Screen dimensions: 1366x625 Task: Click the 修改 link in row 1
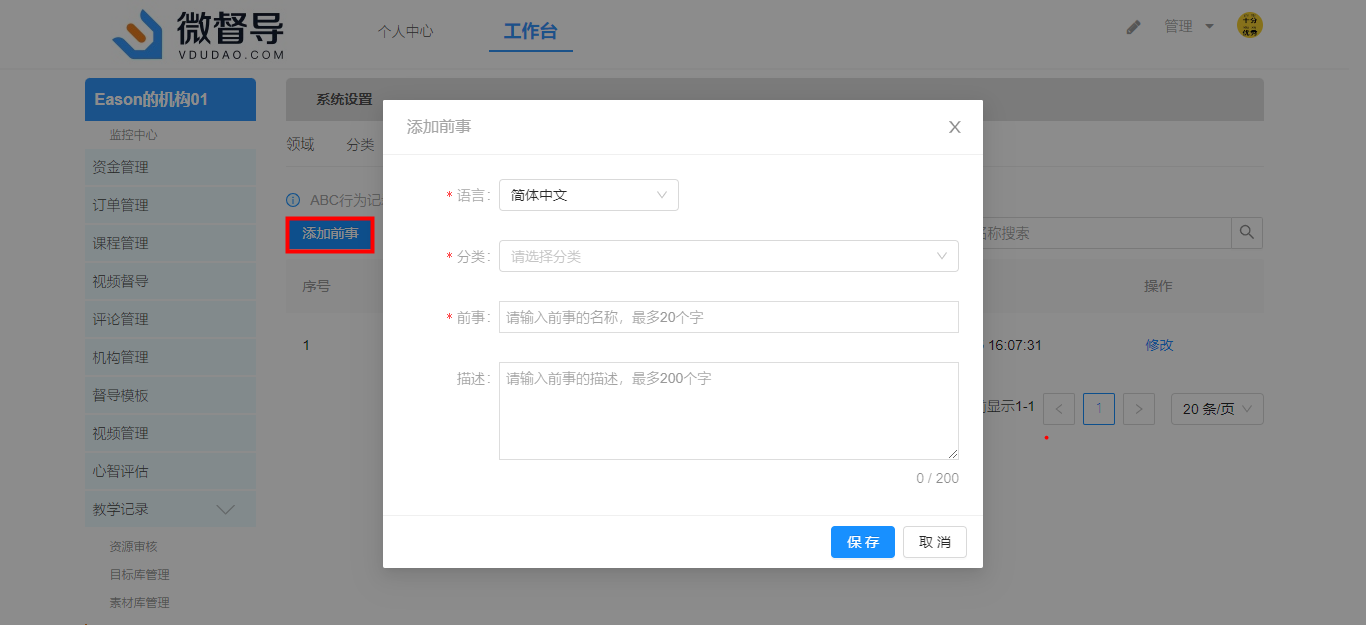[x=1159, y=345]
